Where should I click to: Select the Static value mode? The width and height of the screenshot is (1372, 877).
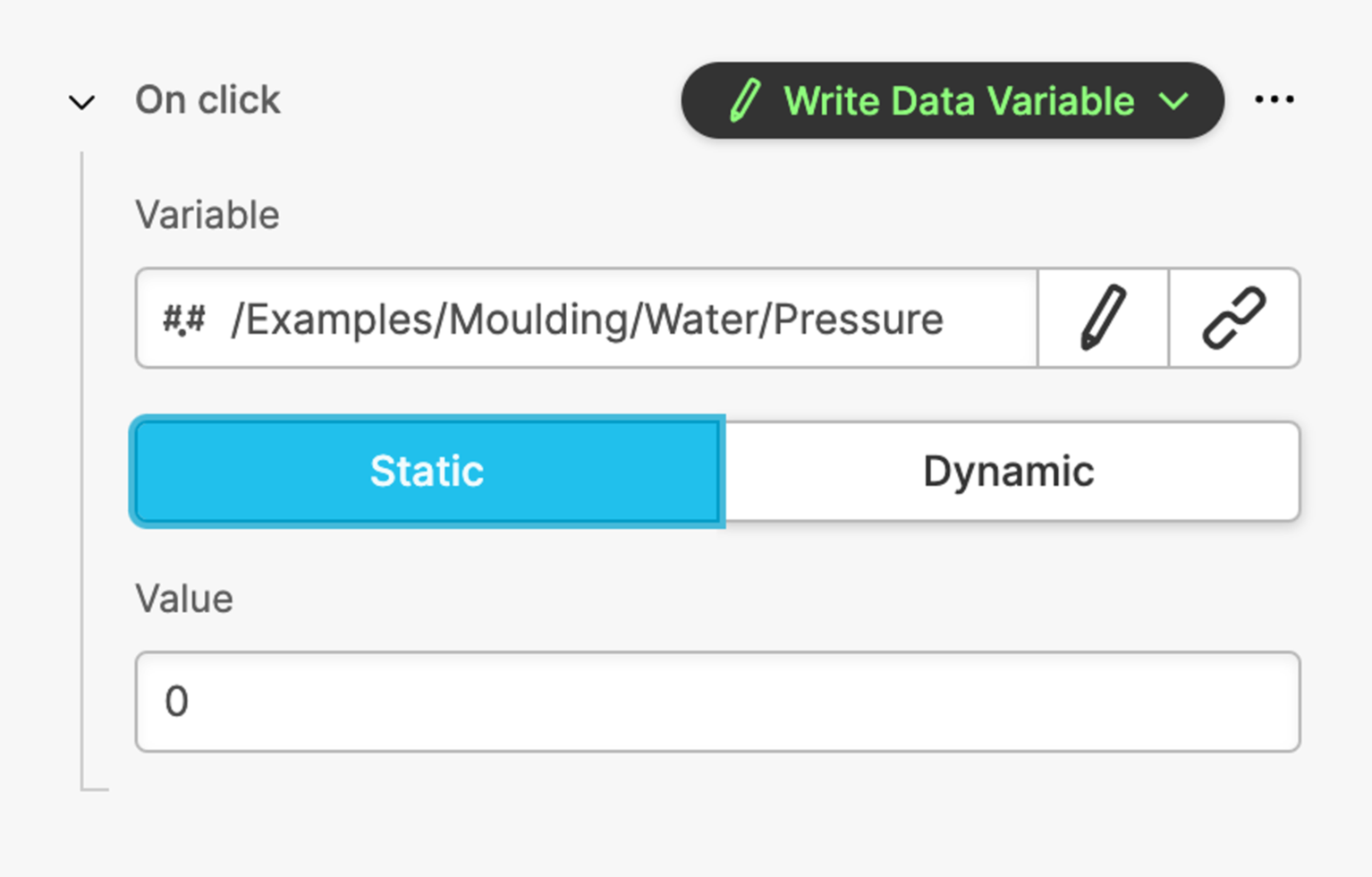click(x=428, y=471)
